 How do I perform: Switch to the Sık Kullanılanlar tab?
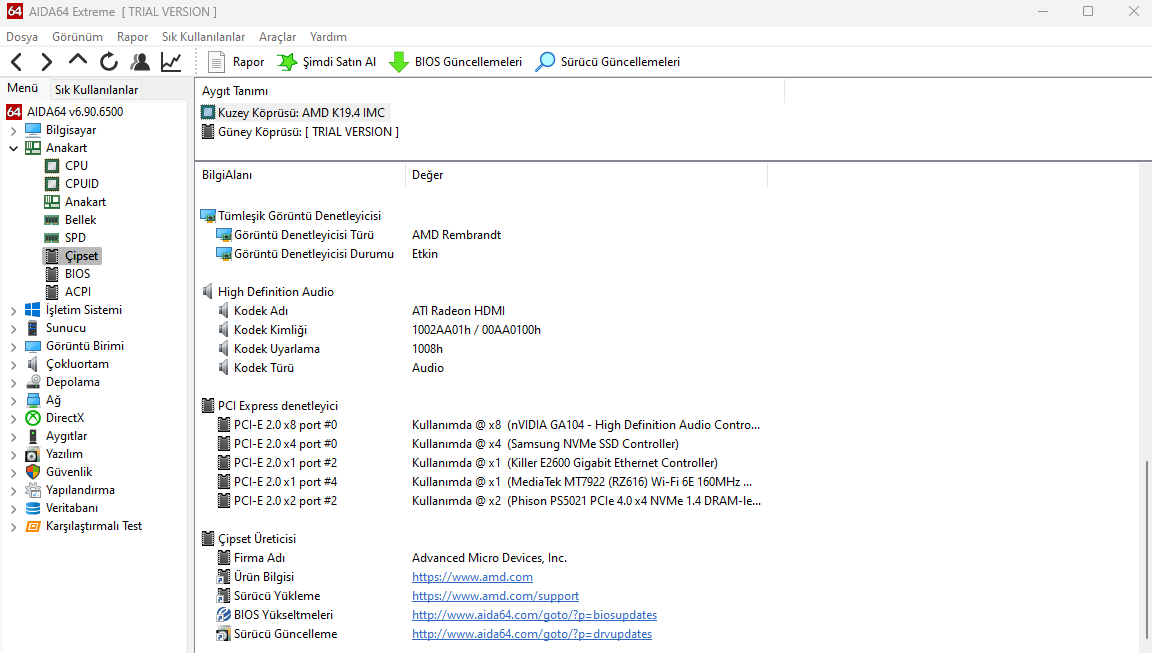[96, 90]
